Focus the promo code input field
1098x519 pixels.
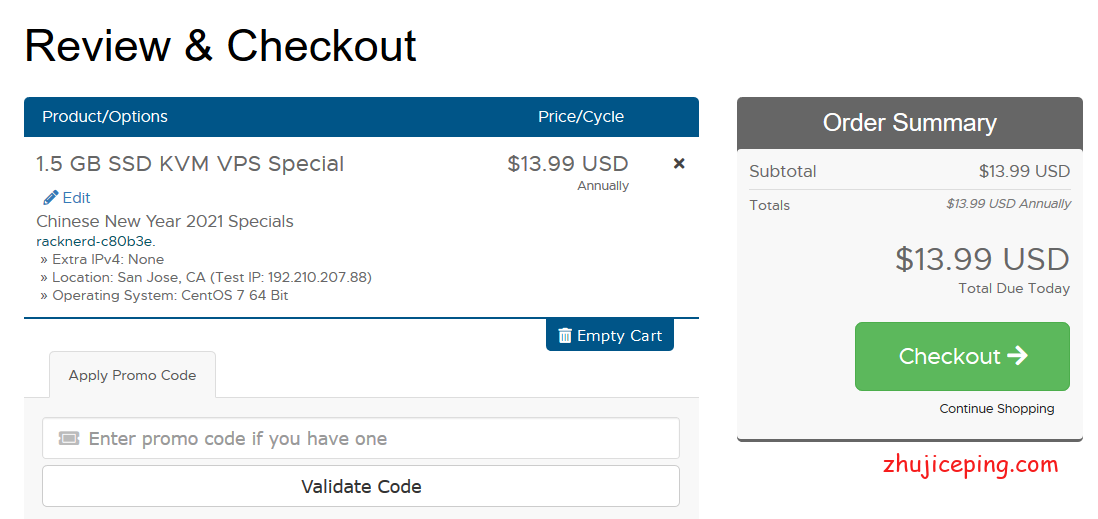(x=361, y=438)
